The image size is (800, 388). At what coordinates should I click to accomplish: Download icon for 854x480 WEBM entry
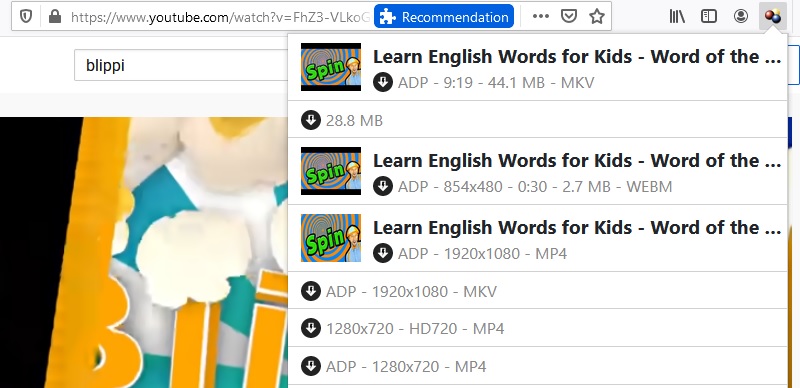(383, 186)
